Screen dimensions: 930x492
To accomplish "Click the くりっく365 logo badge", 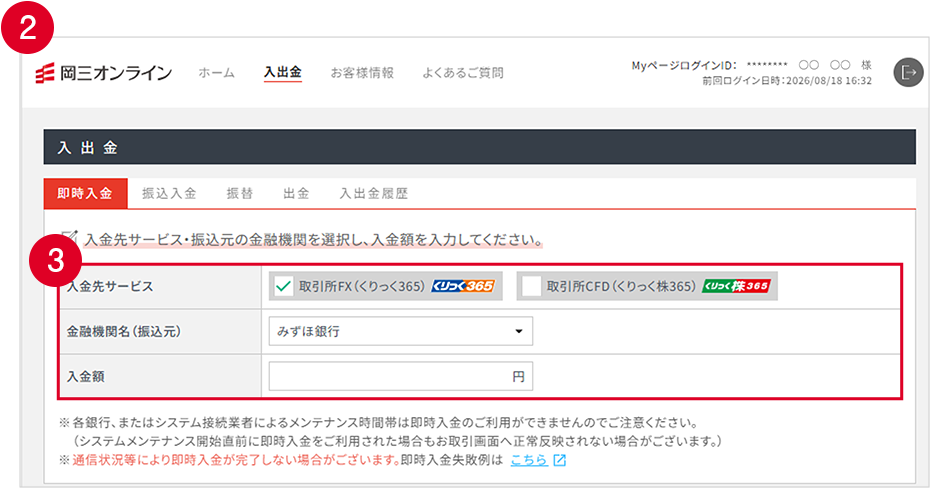I will coord(463,286).
